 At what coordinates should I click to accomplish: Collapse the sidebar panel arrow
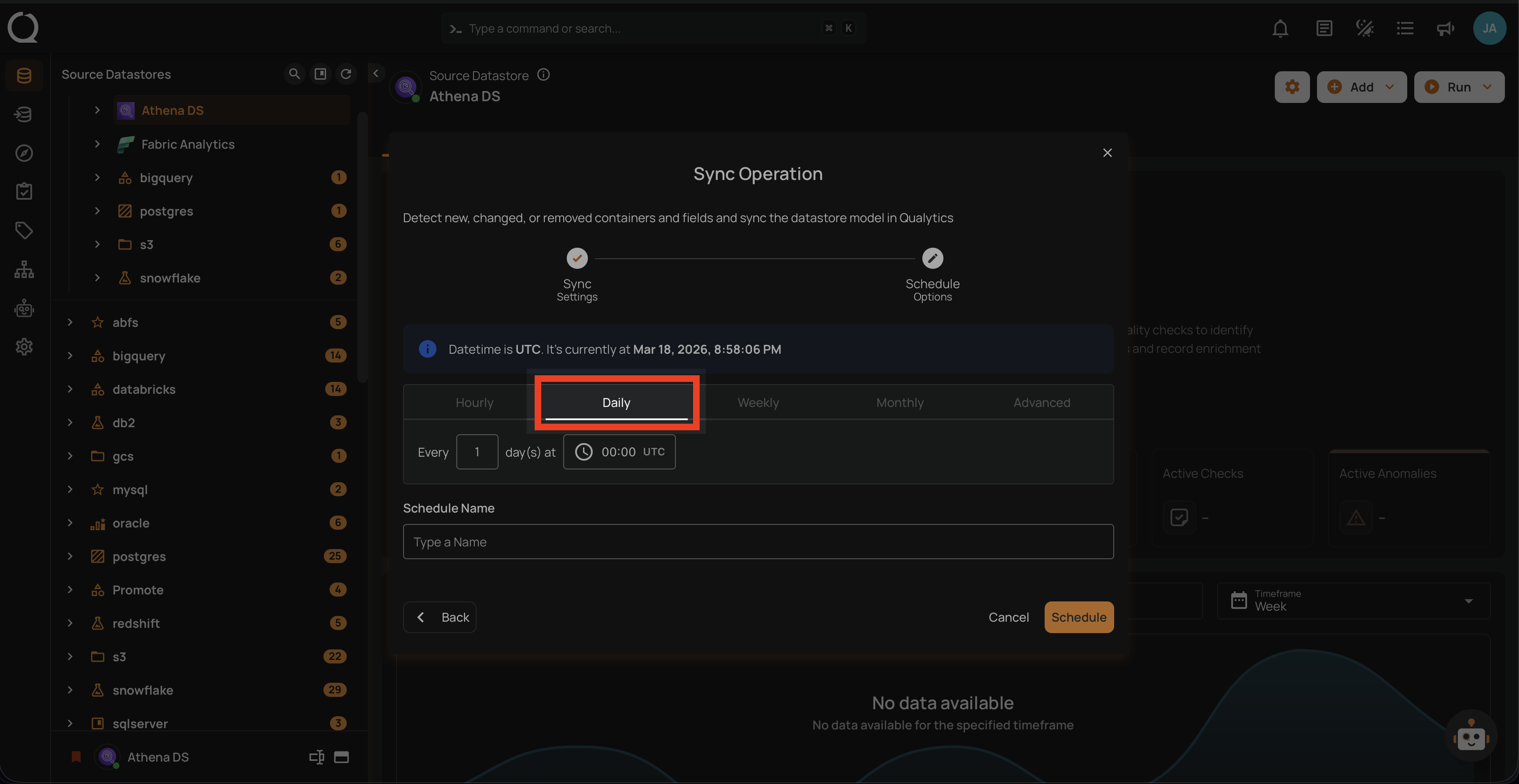click(x=376, y=73)
